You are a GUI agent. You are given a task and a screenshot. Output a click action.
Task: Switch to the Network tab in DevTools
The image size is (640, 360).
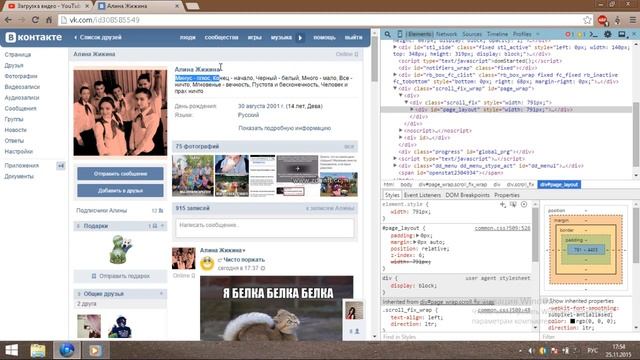click(446, 34)
